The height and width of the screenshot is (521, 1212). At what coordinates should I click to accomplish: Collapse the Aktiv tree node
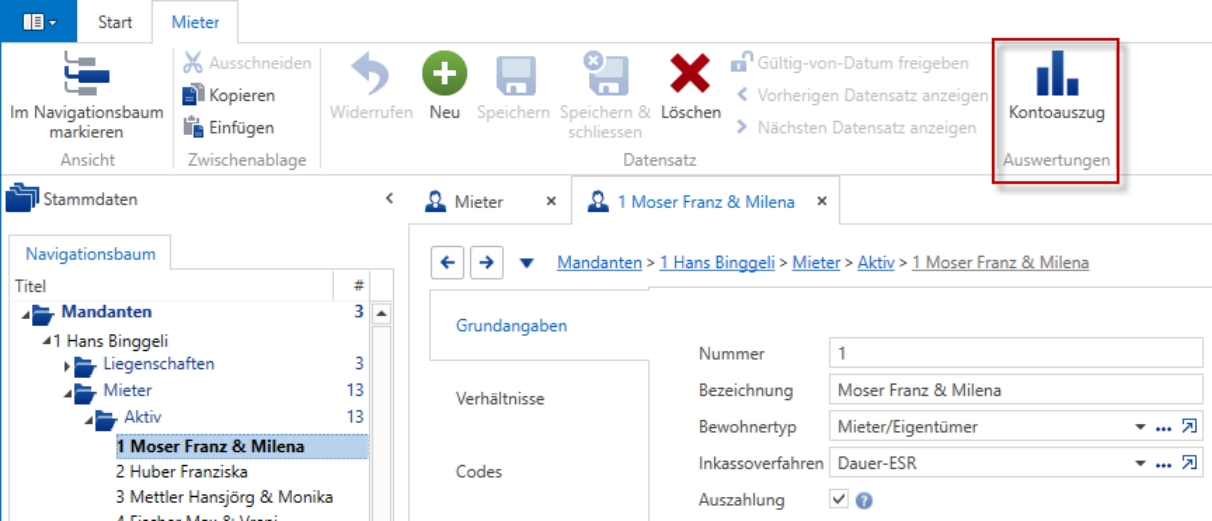[x=88, y=419]
